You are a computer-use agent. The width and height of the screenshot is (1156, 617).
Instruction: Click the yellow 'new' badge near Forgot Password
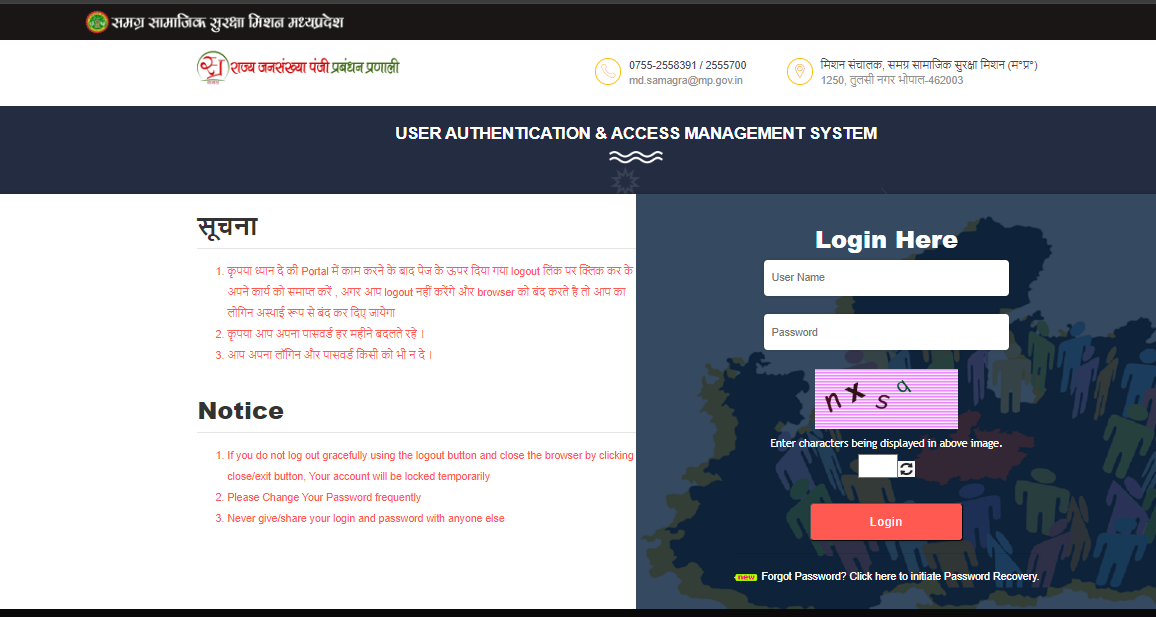[746, 577]
